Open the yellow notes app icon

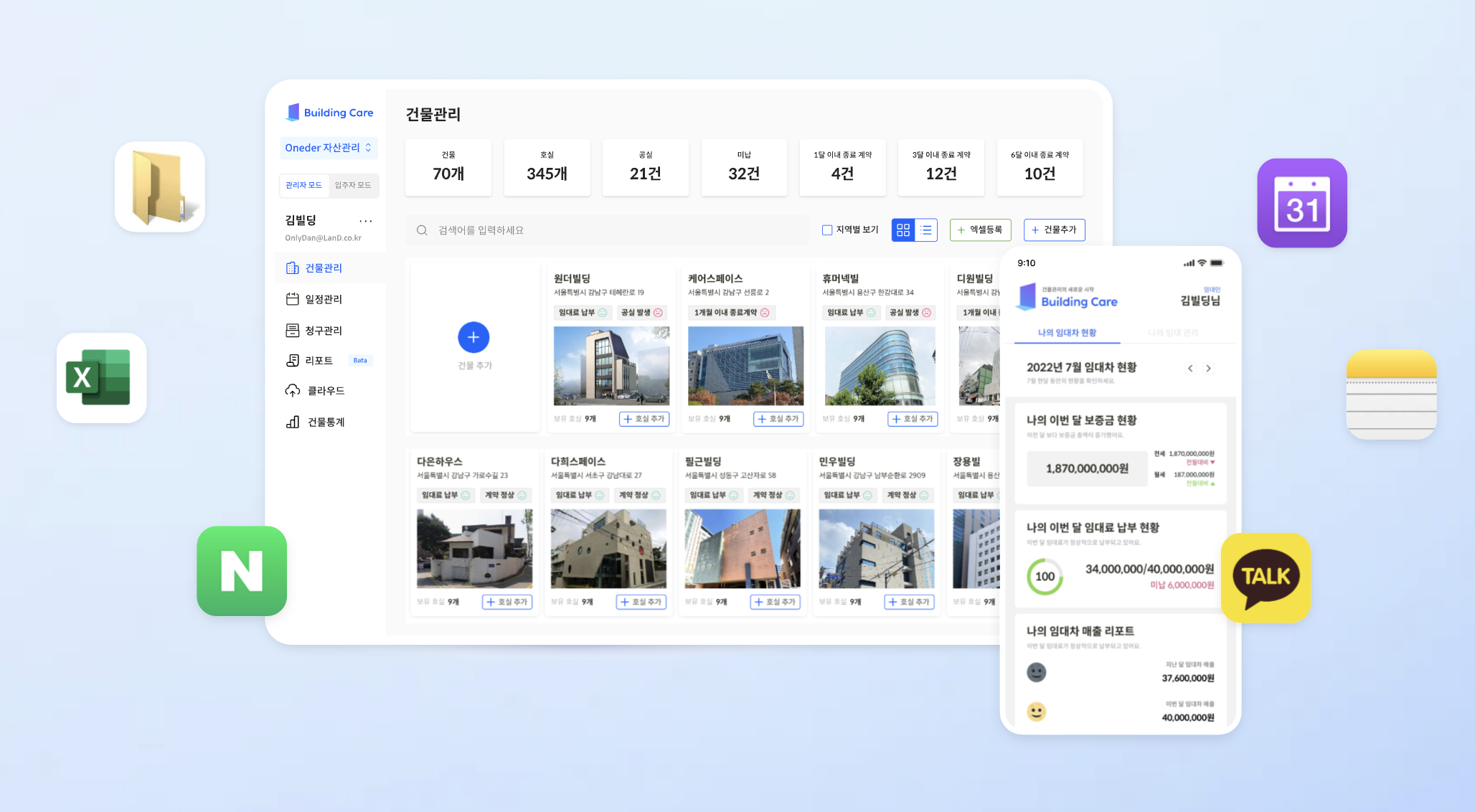pos(1392,395)
